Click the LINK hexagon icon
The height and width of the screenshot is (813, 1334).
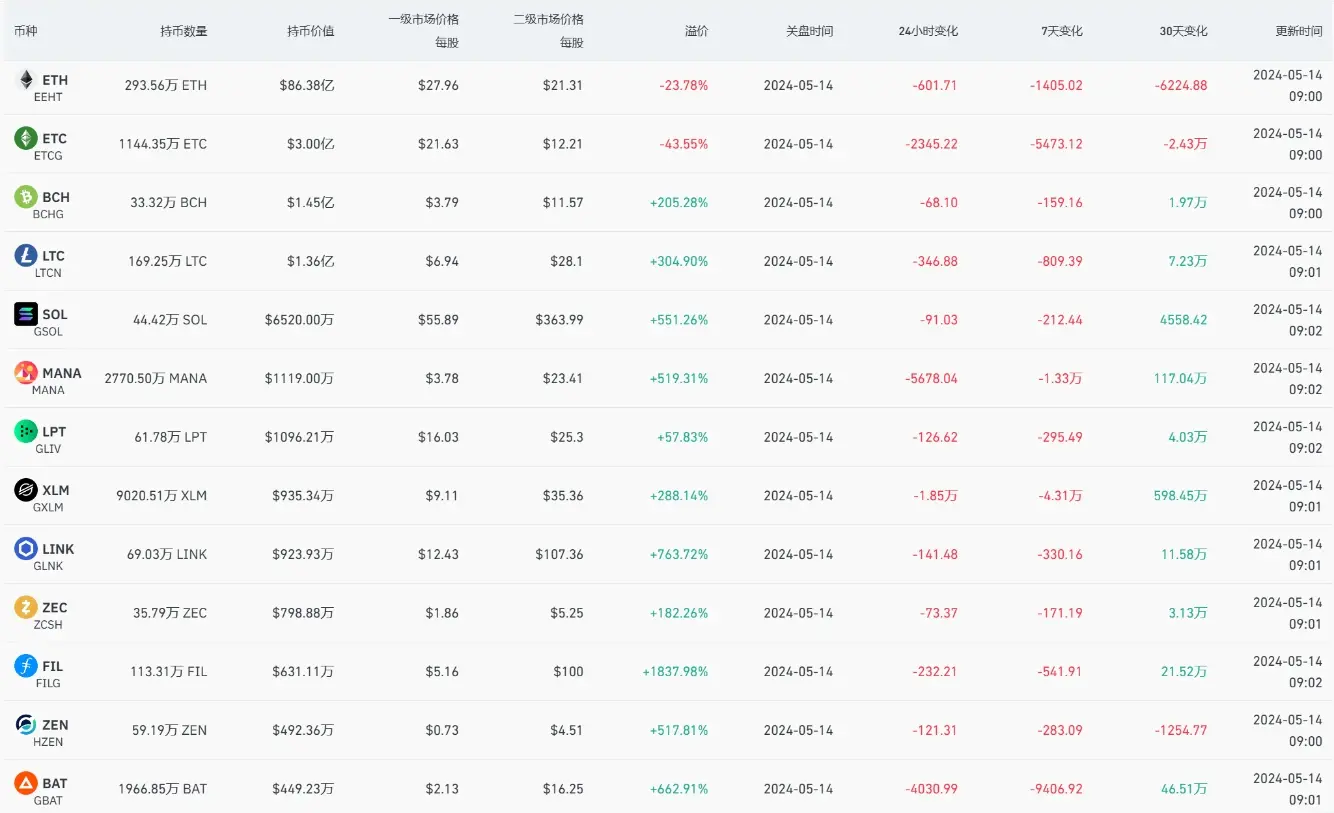(26, 549)
